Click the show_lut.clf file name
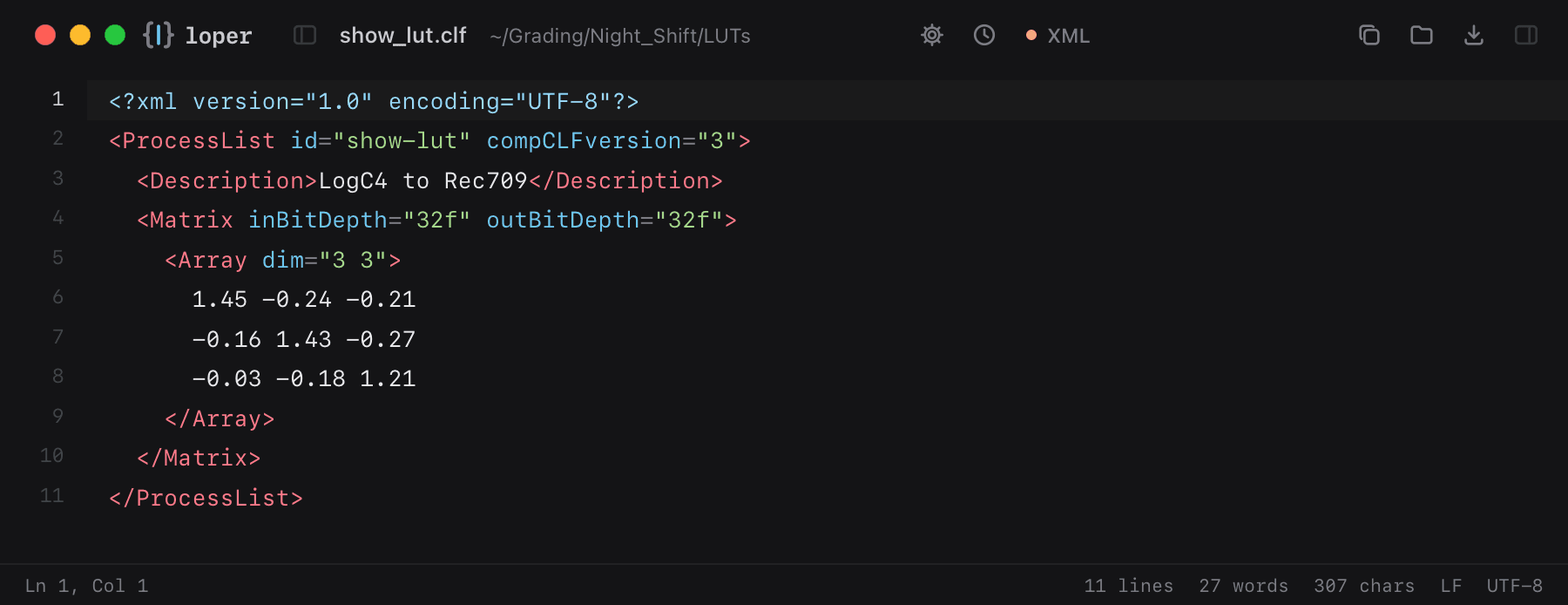 tap(402, 36)
